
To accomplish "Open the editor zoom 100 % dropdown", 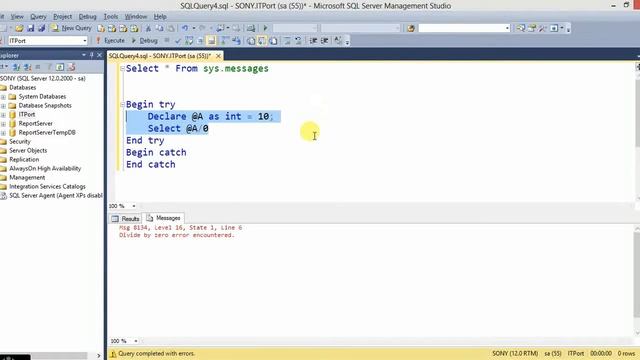I will pos(134,206).
